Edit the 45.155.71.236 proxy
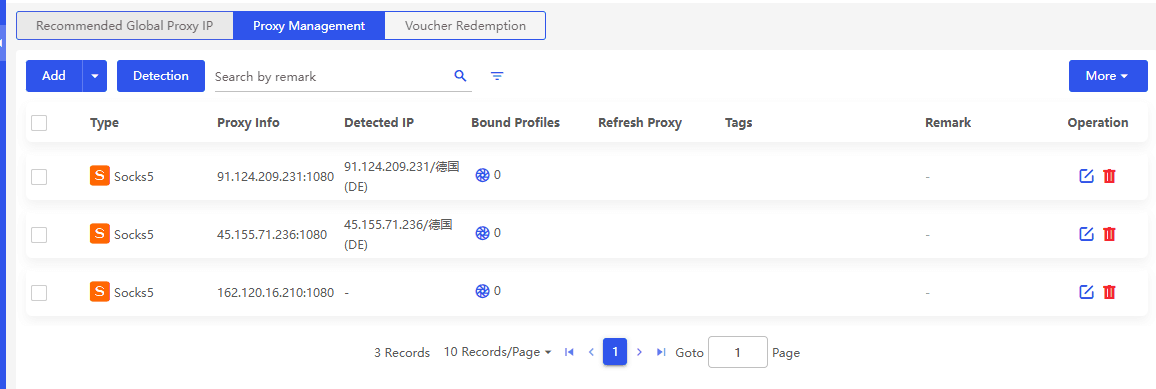1156x389 pixels. click(1086, 234)
